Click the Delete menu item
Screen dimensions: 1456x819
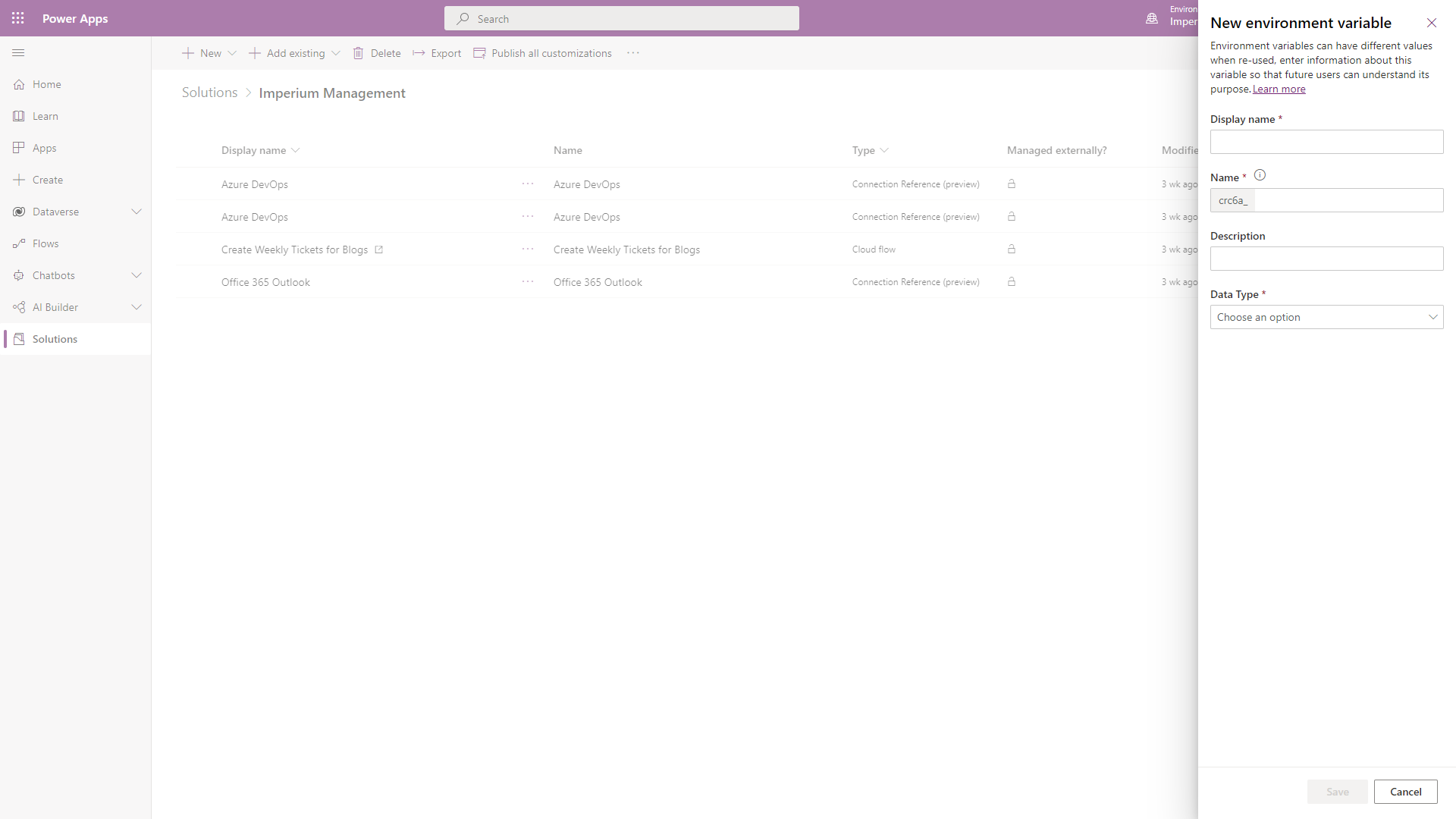(x=378, y=52)
